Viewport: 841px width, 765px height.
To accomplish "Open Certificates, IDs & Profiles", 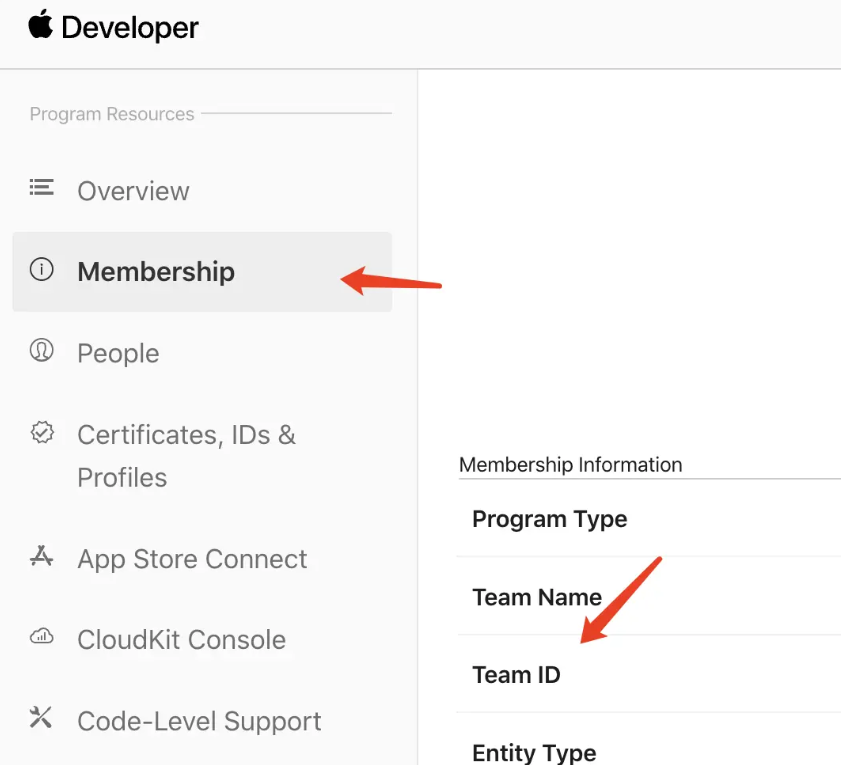I will click(x=187, y=456).
